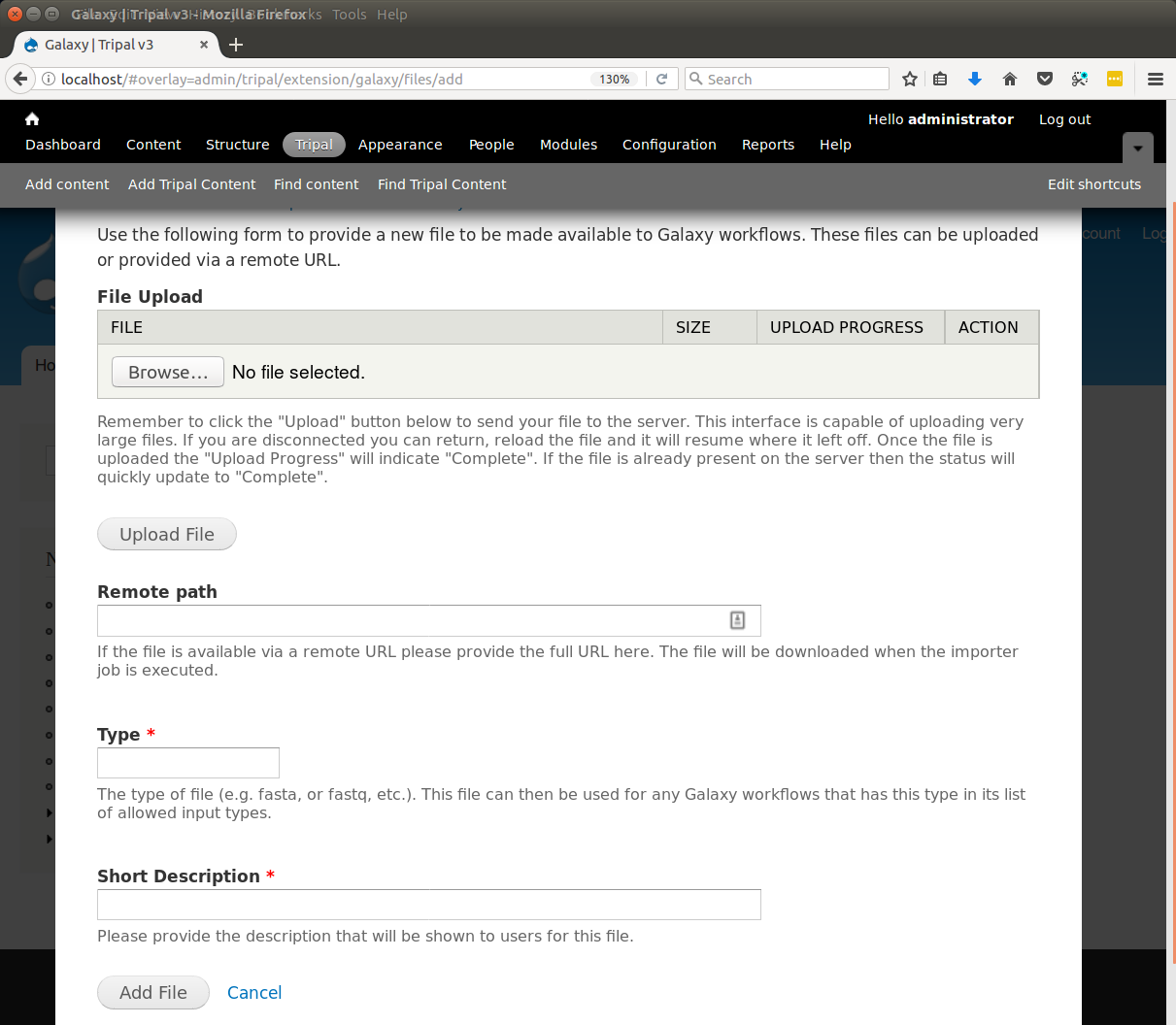Image resolution: width=1176 pixels, height=1025 pixels.
Task: Open the Content admin menu item
Action: point(153,145)
